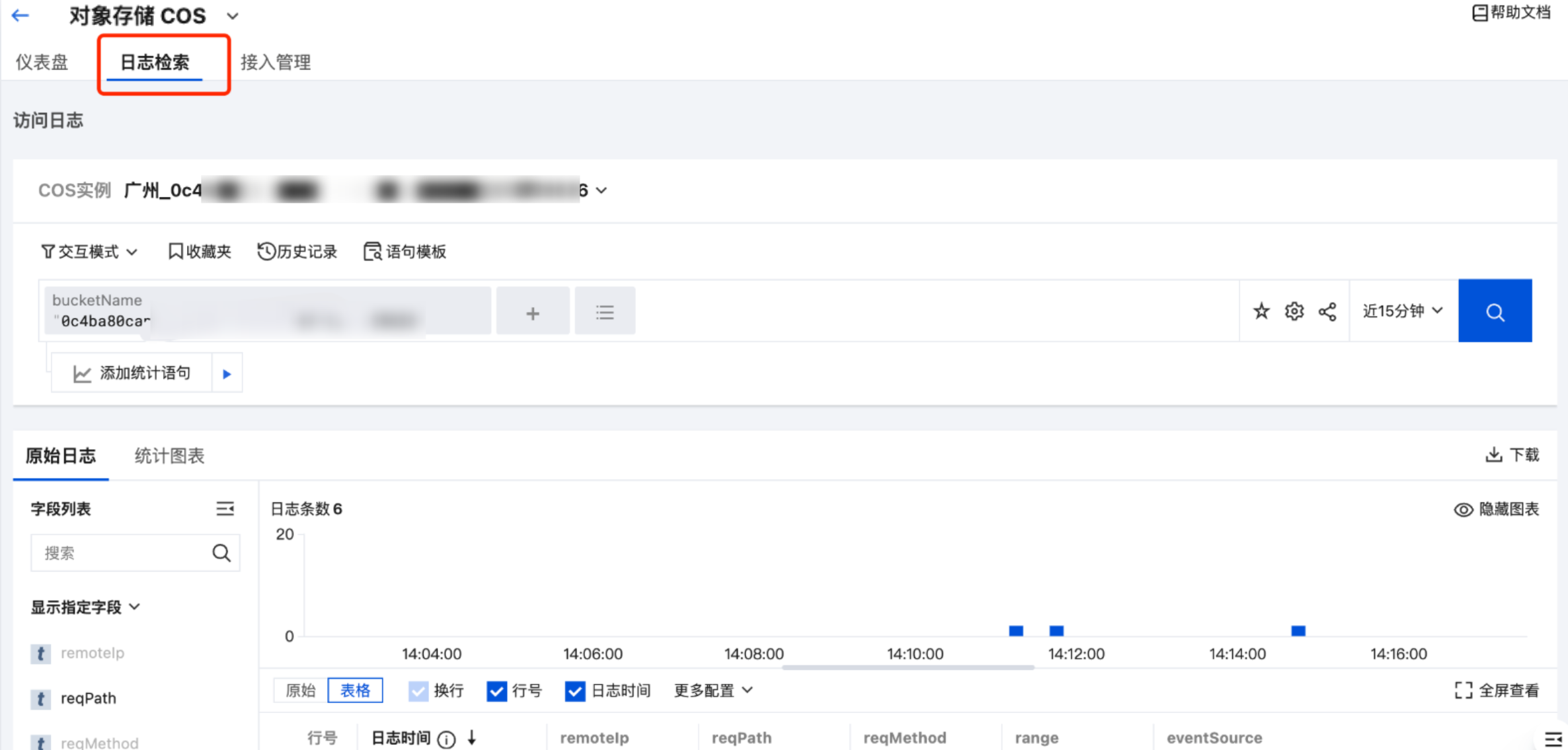Click the type icon beside reqPath
Image resolution: width=1568 pixels, height=750 pixels.
click(x=40, y=698)
